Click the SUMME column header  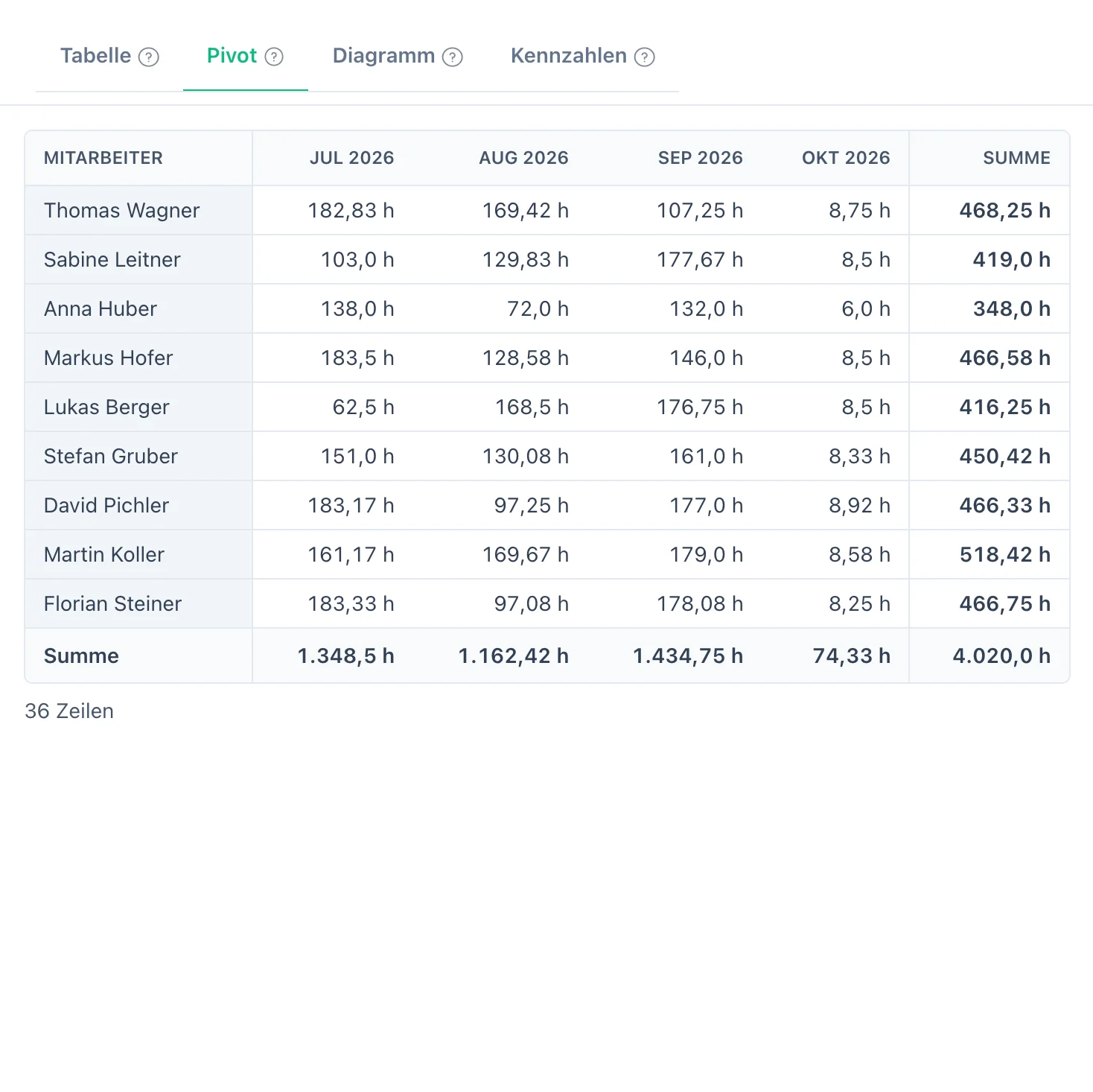point(1017,158)
